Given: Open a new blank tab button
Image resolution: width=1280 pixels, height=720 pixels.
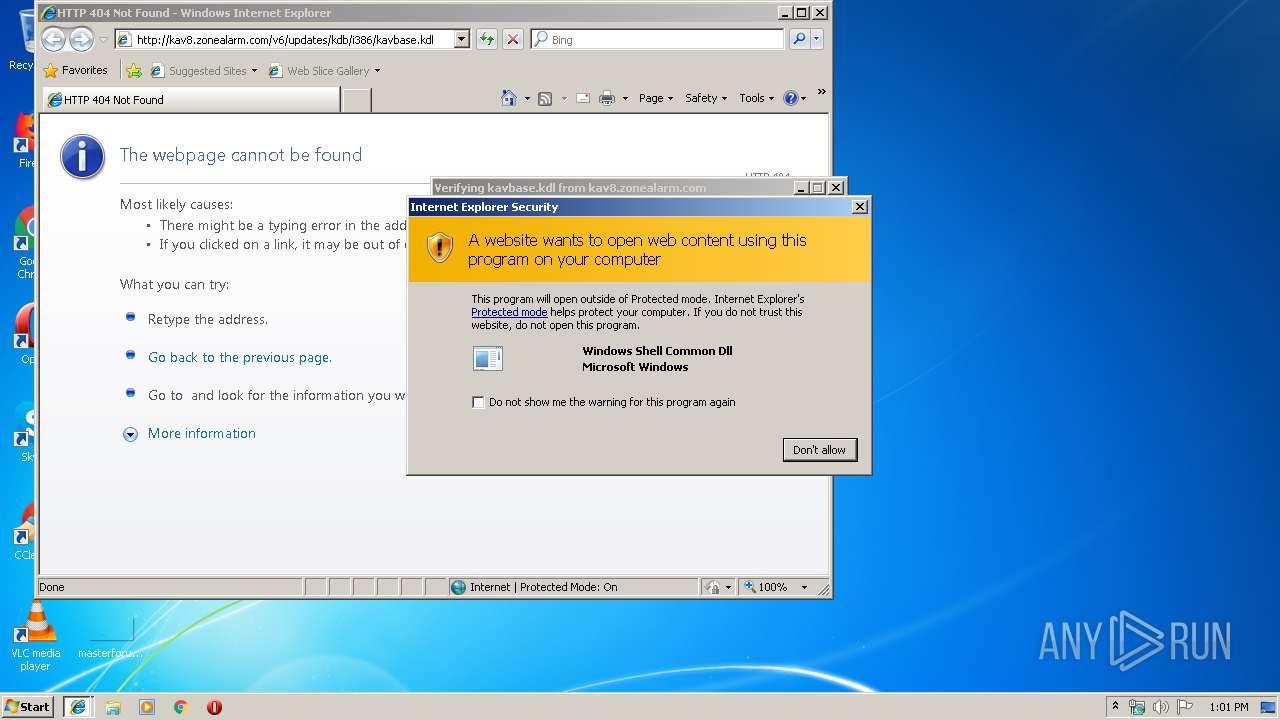Looking at the screenshot, I should coord(357,100).
